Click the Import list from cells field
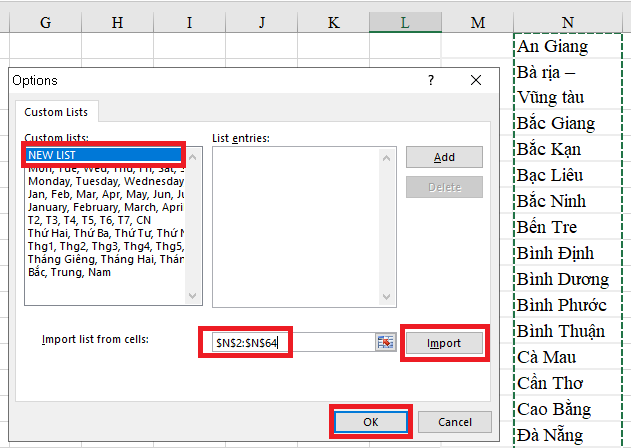631x448 pixels. [x=294, y=343]
